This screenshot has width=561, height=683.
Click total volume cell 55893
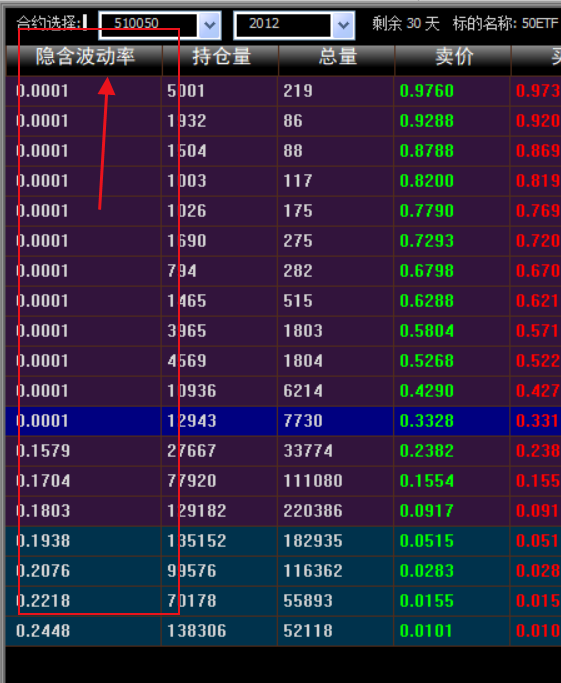[308, 601]
